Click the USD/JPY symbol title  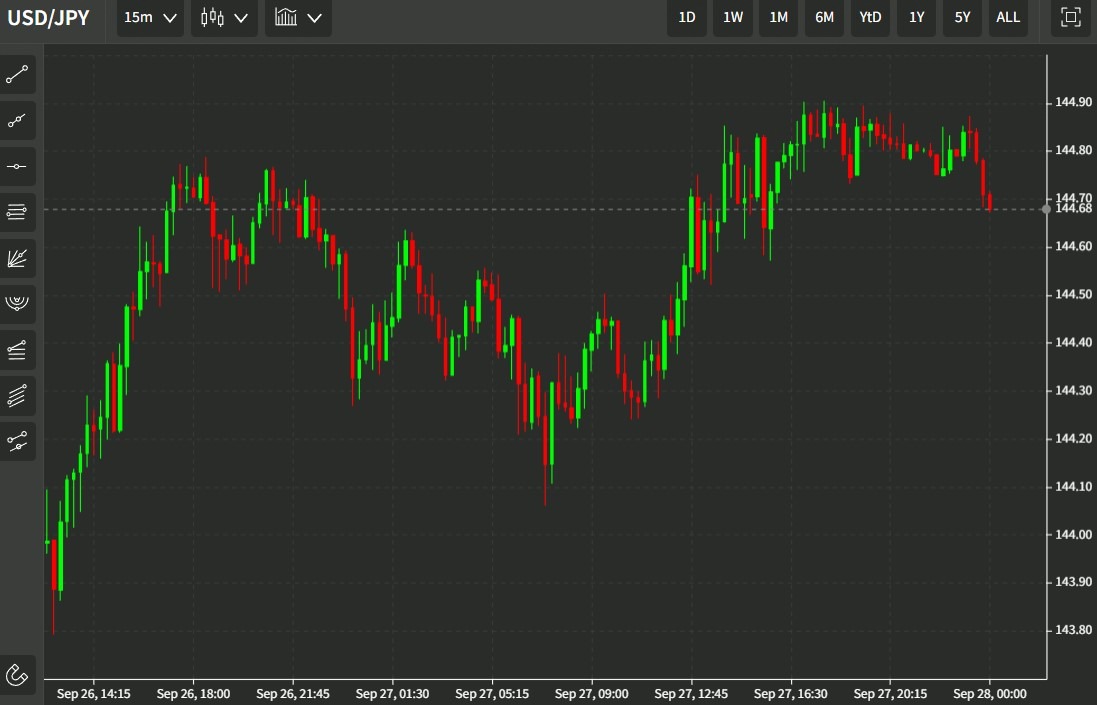pyautogui.click(x=48, y=17)
